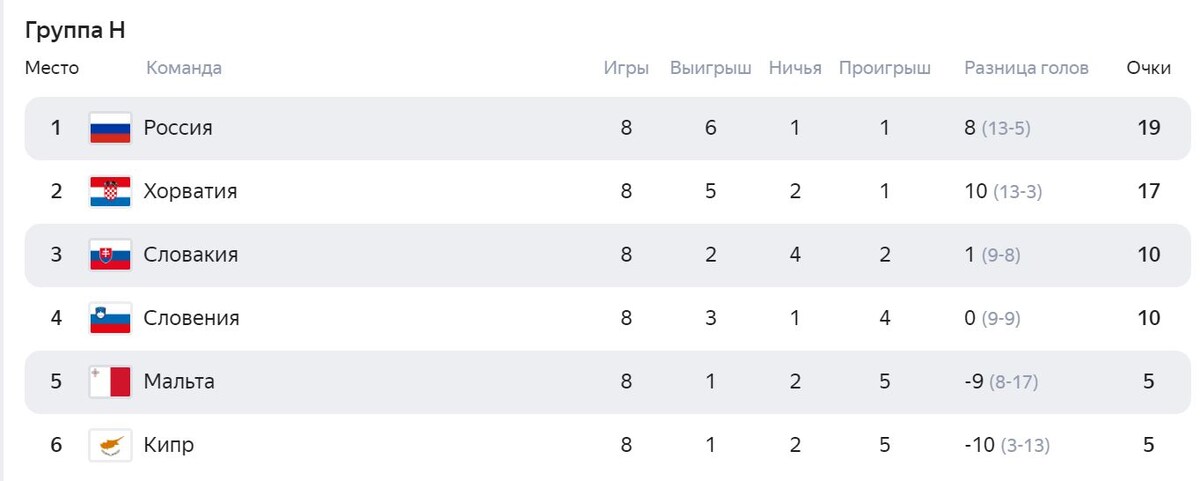This screenshot has height=481, width=1200.
Task: Click the Russia flag icon
Action: (x=110, y=128)
